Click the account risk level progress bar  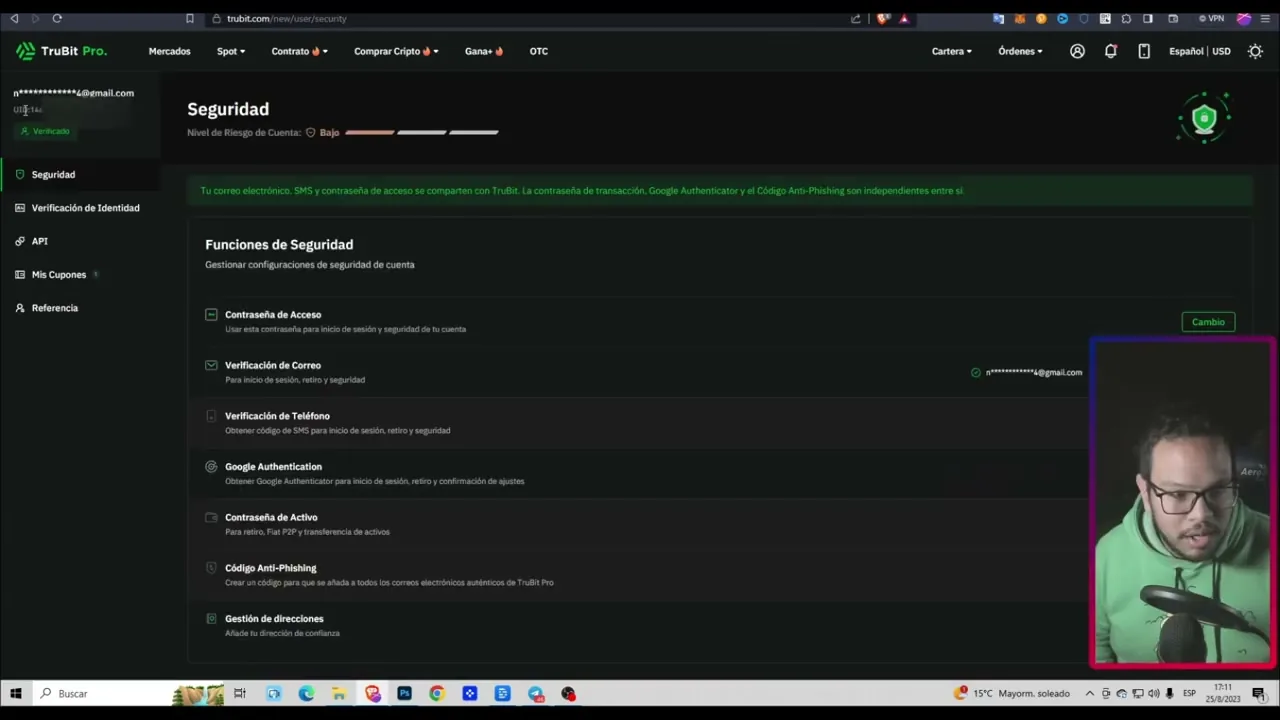click(x=421, y=132)
